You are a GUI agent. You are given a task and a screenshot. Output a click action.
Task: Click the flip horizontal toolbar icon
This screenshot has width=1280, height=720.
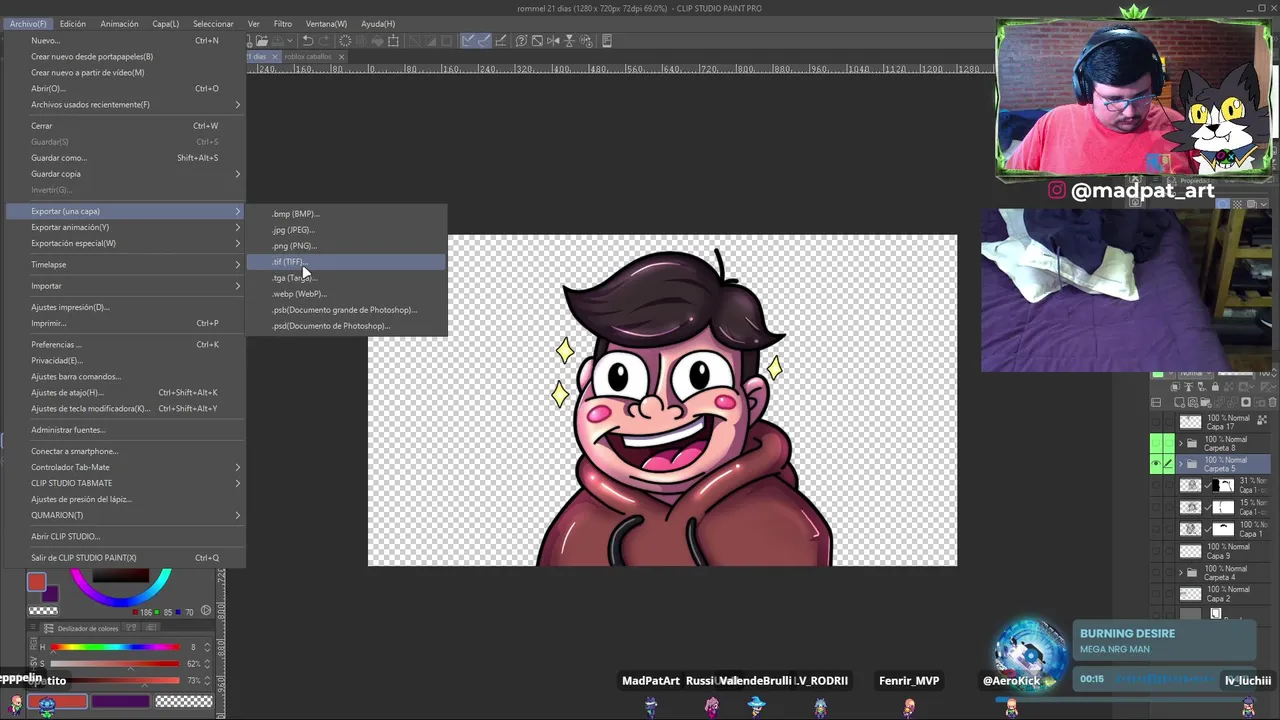click(553, 41)
